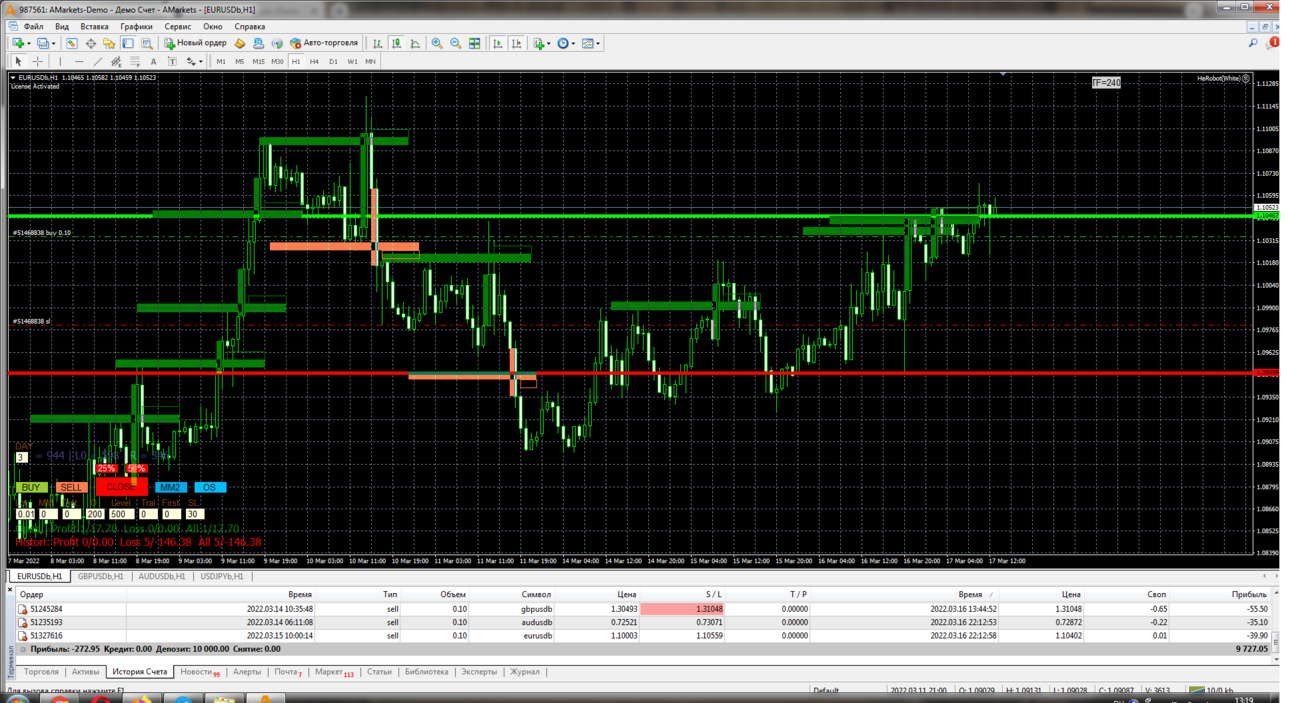Expand the profiles dropdown arrow
Screen dimensions: 1290x703
click(x=53, y=43)
